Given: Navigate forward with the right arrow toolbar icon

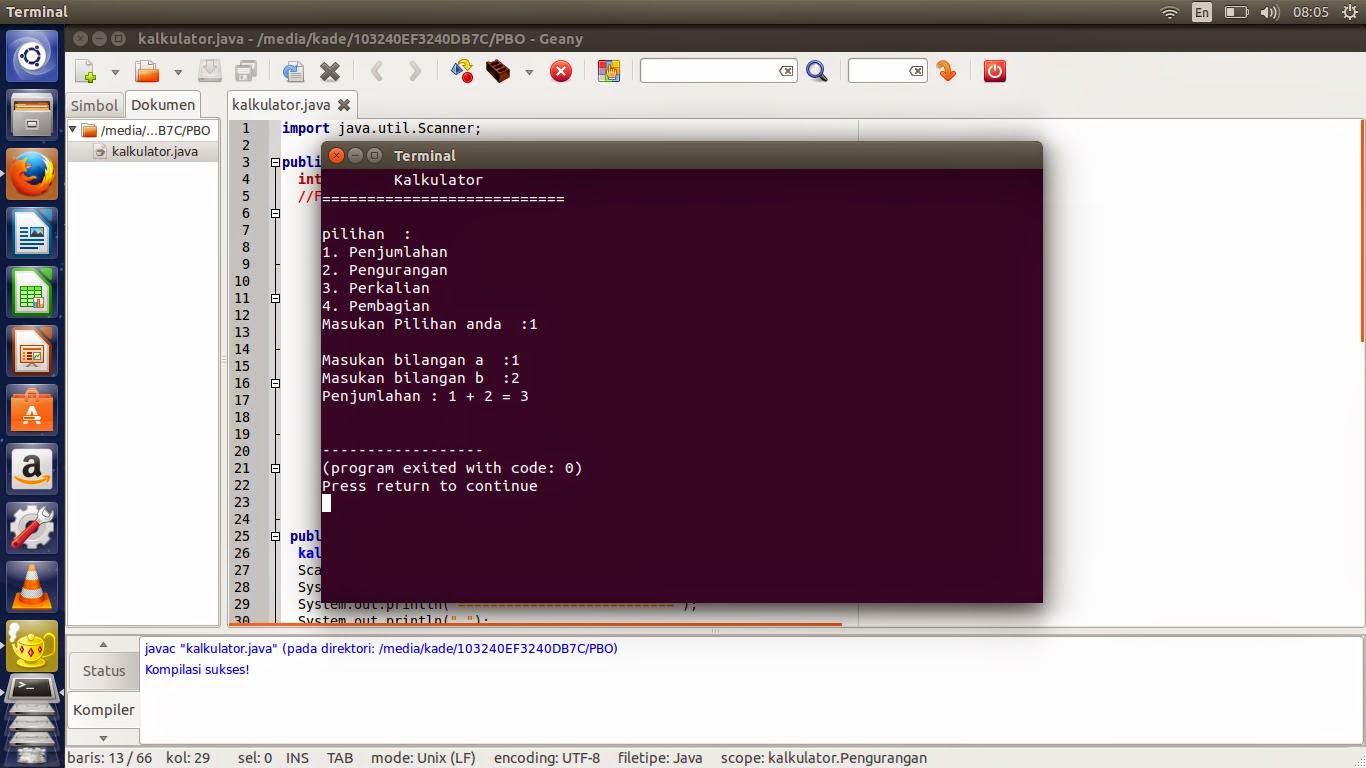Looking at the screenshot, I should pyautogui.click(x=413, y=71).
